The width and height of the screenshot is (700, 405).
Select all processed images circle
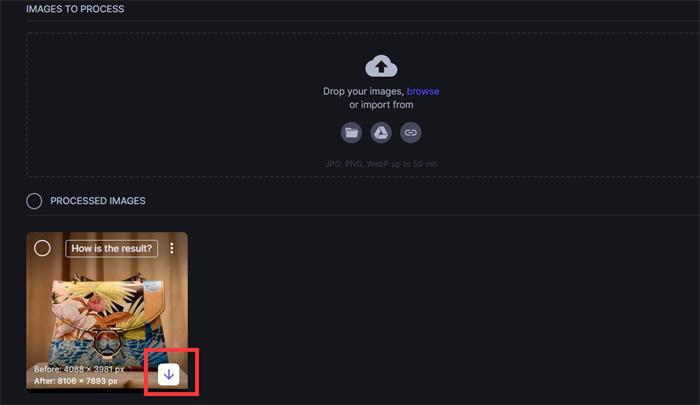34,201
